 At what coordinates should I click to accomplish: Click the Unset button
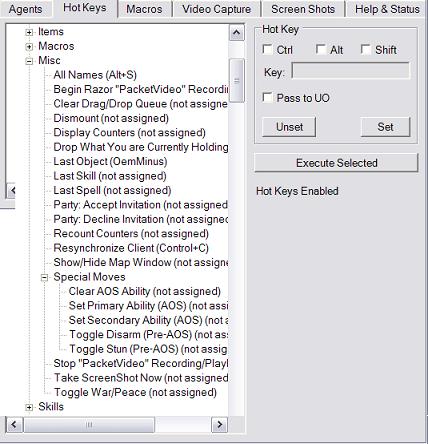pyautogui.click(x=289, y=127)
